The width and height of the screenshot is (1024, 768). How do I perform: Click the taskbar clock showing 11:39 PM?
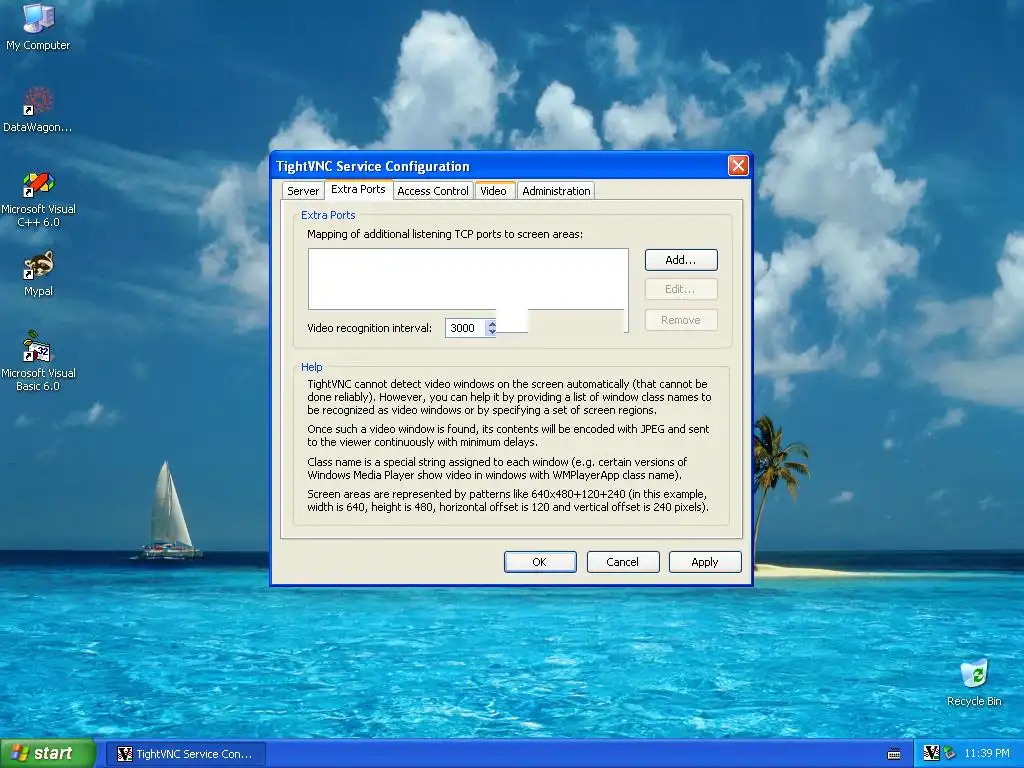(x=987, y=753)
